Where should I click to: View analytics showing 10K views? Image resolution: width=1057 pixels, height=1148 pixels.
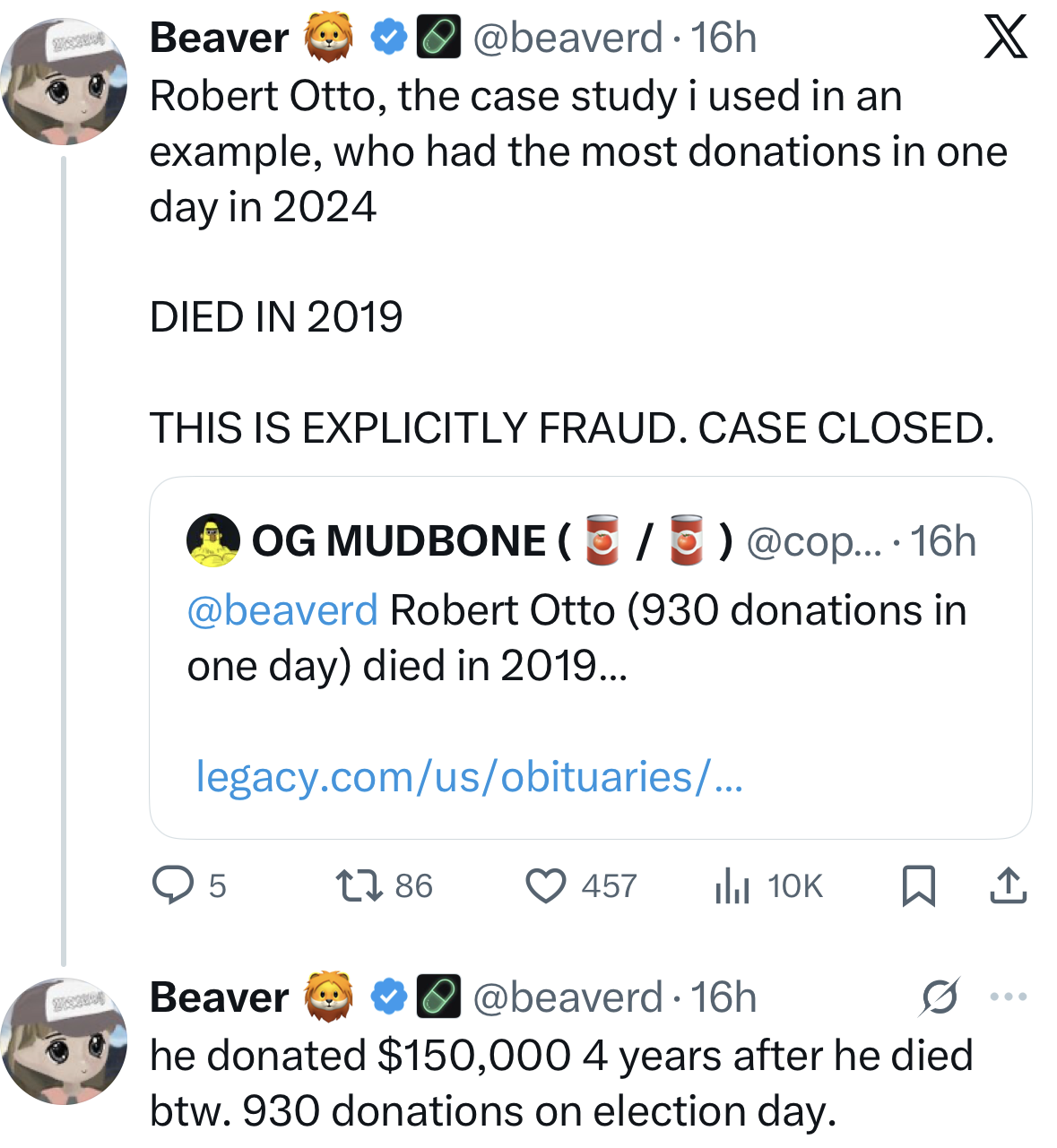732,886
